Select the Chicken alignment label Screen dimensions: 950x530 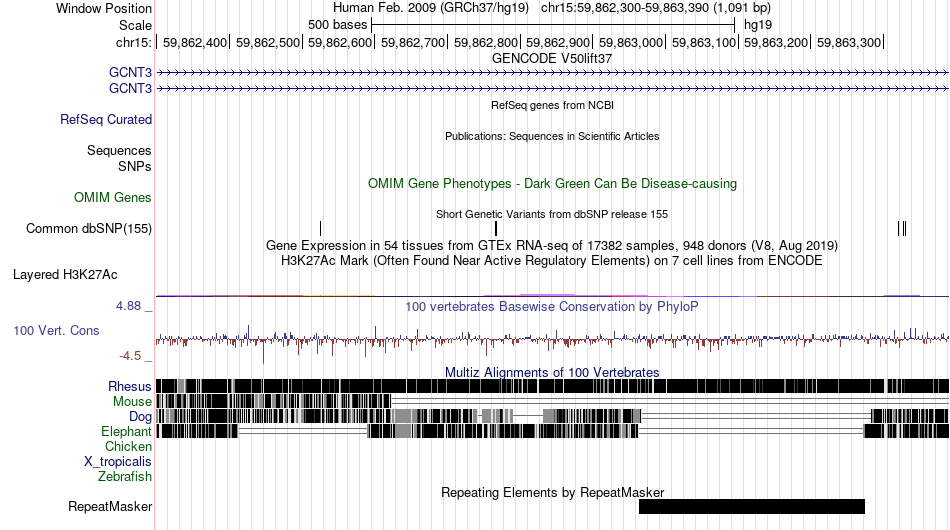[128, 446]
